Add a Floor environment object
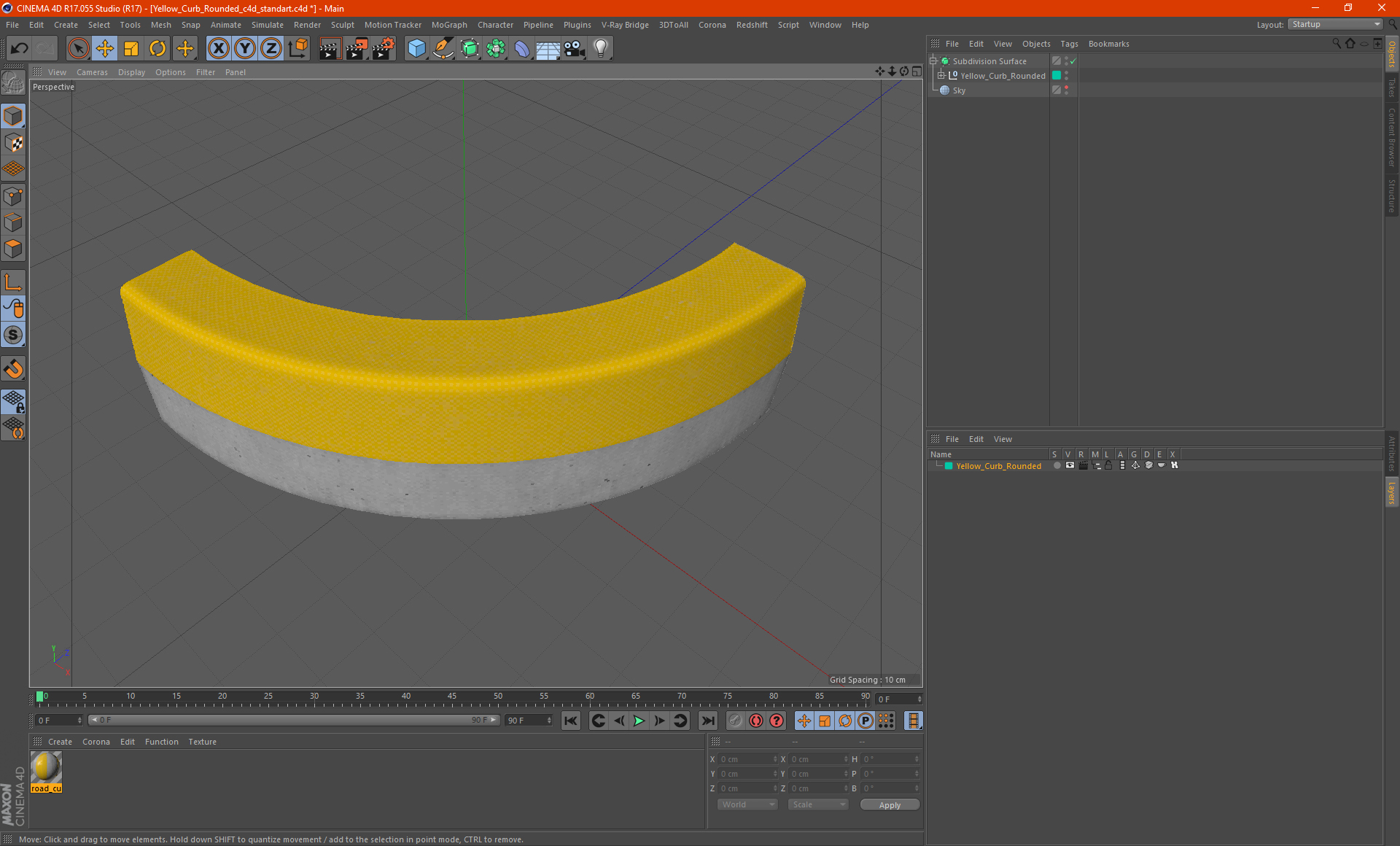The image size is (1400, 846). 548,49
